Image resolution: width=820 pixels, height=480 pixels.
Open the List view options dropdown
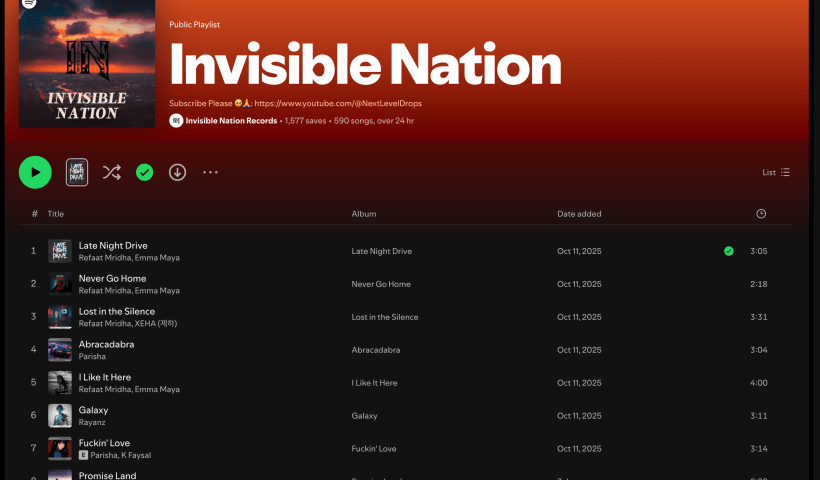776,172
